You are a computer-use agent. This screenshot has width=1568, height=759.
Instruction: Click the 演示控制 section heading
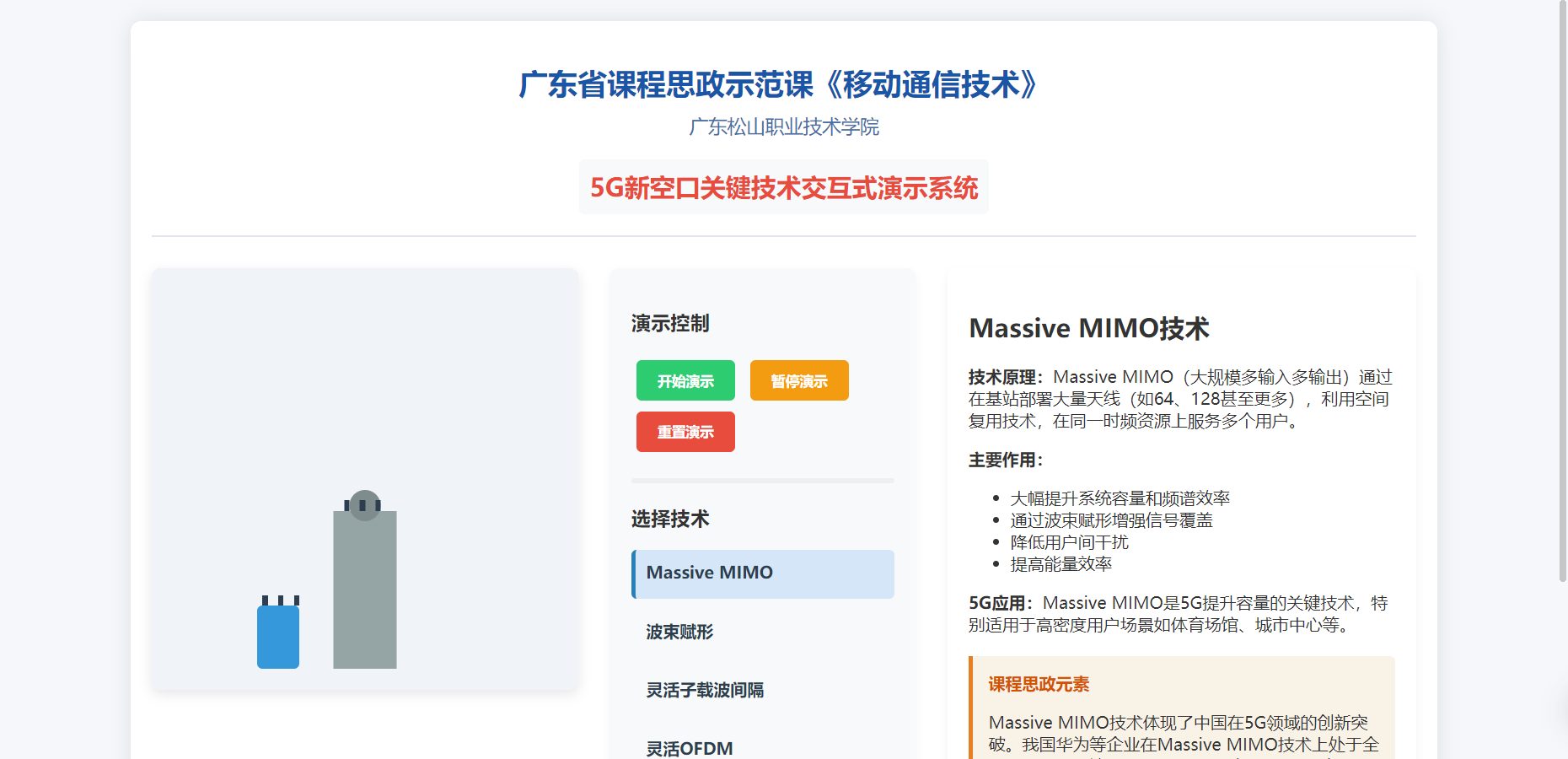tap(670, 323)
